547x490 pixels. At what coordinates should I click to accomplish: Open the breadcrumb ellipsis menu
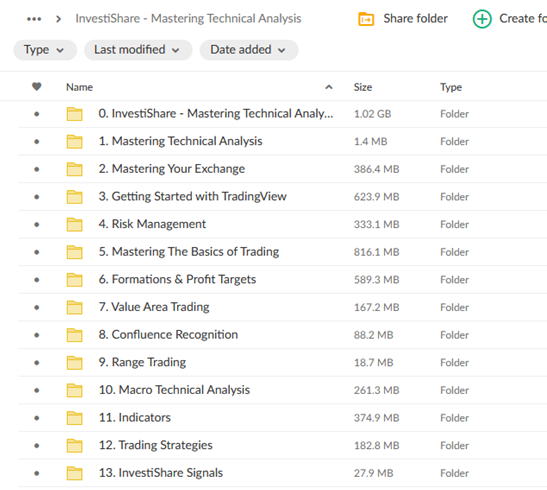click(x=34, y=19)
